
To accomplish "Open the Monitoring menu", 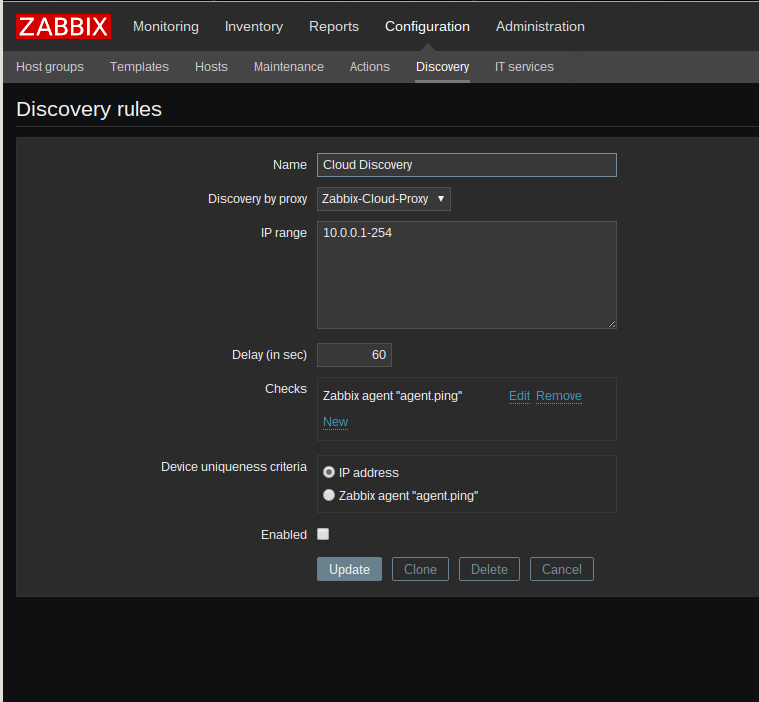I will tap(165, 27).
